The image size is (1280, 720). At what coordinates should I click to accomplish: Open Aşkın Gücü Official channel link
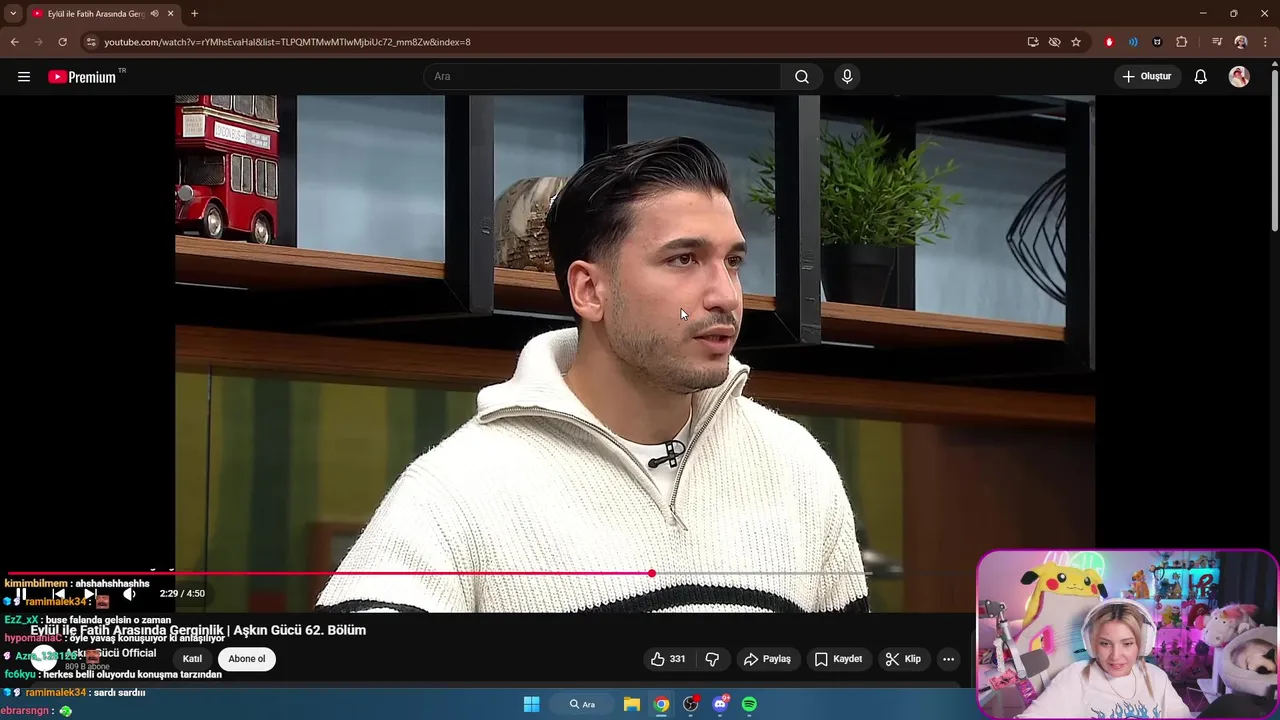pos(111,653)
